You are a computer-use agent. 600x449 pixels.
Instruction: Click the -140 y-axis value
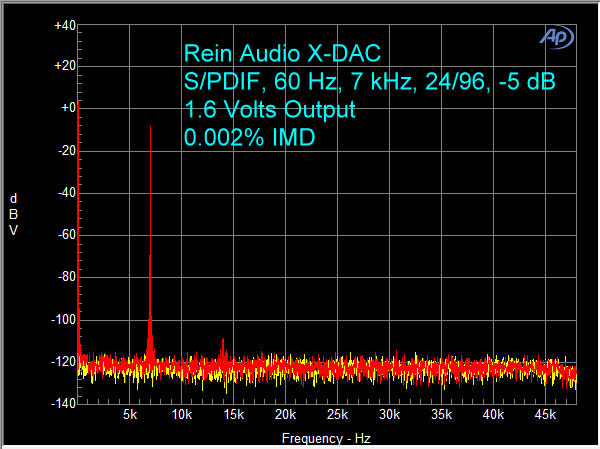pos(63,403)
